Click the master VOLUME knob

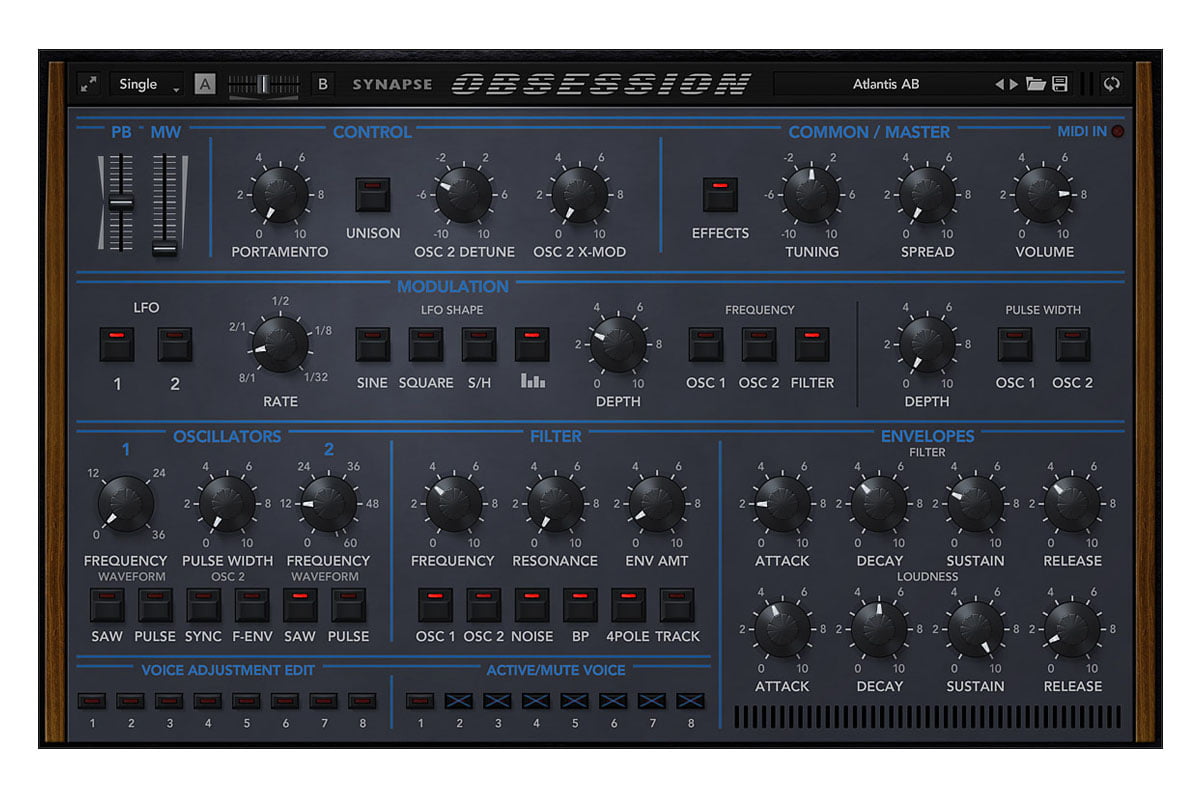pyautogui.click(x=1044, y=195)
